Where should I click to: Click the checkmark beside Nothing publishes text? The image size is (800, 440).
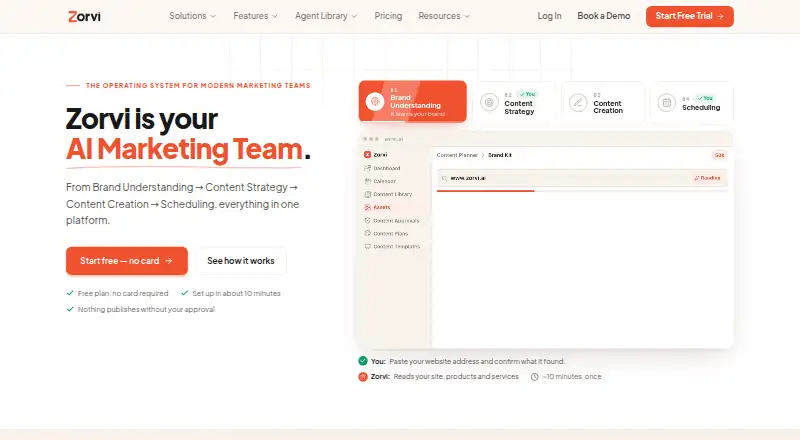pyautogui.click(x=70, y=309)
